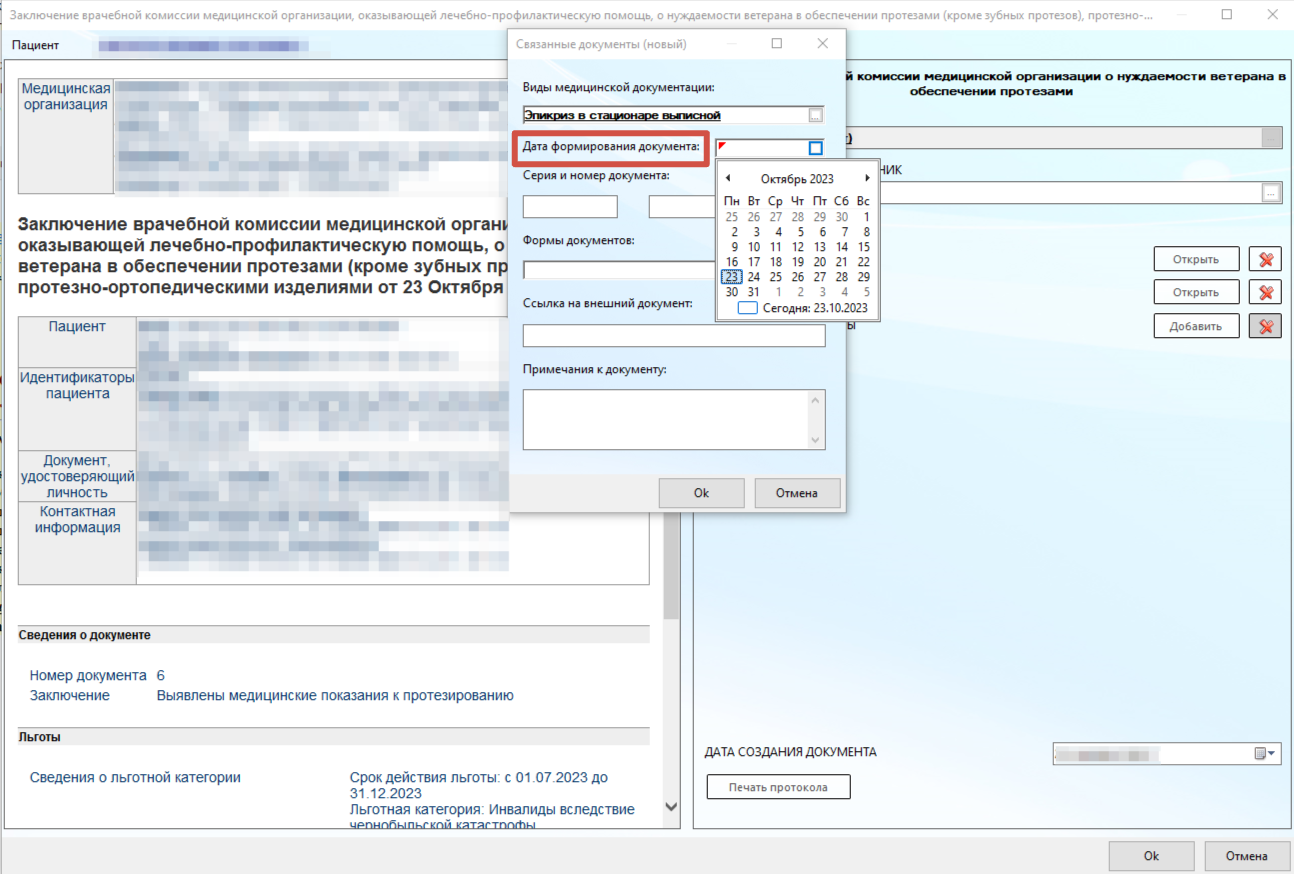The height and width of the screenshot is (874, 1294).
Task: Click up arrow of Примечания text area scrollbar
Action: click(817, 400)
